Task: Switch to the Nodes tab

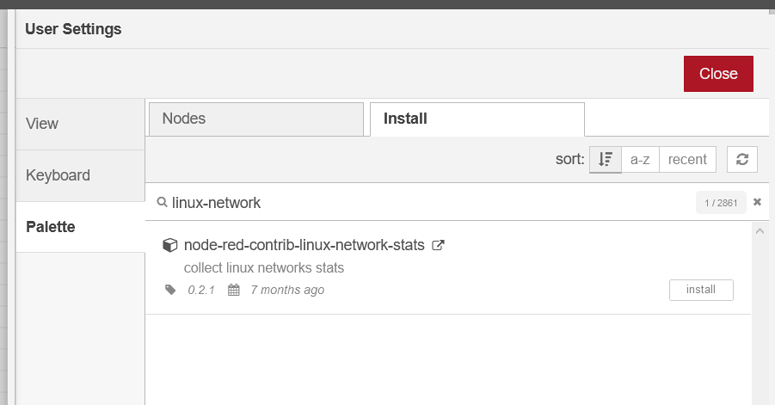Action: (256, 119)
